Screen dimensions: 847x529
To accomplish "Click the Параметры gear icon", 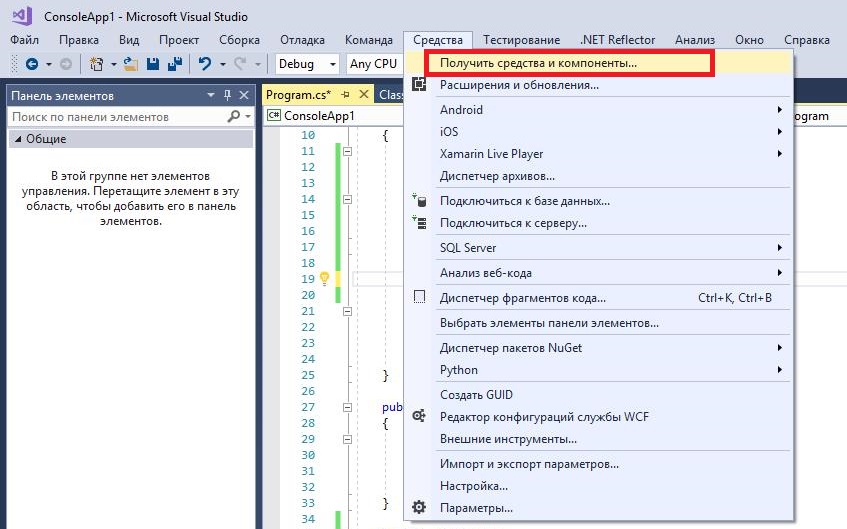I will pyautogui.click(x=419, y=507).
